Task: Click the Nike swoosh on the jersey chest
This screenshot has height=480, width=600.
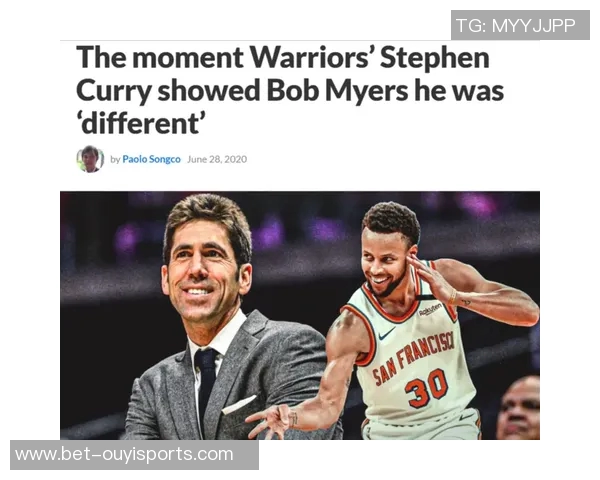Action: click(386, 334)
